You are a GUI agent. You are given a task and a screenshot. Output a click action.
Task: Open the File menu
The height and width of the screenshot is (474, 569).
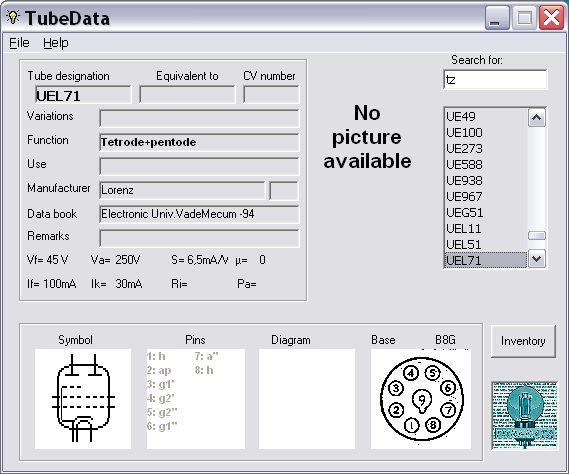(19, 43)
